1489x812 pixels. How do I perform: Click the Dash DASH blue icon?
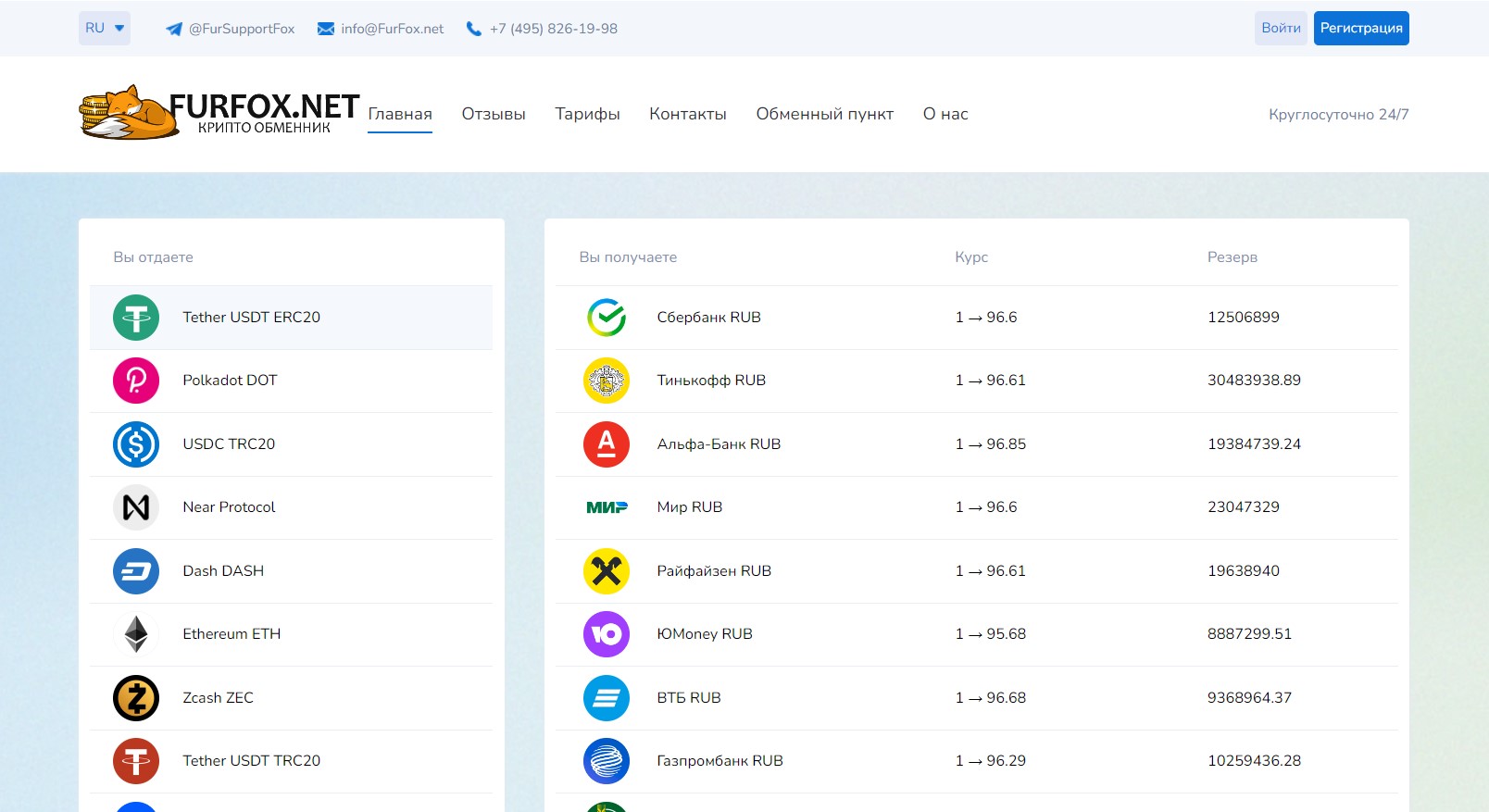pyautogui.click(x=136, y=571)
